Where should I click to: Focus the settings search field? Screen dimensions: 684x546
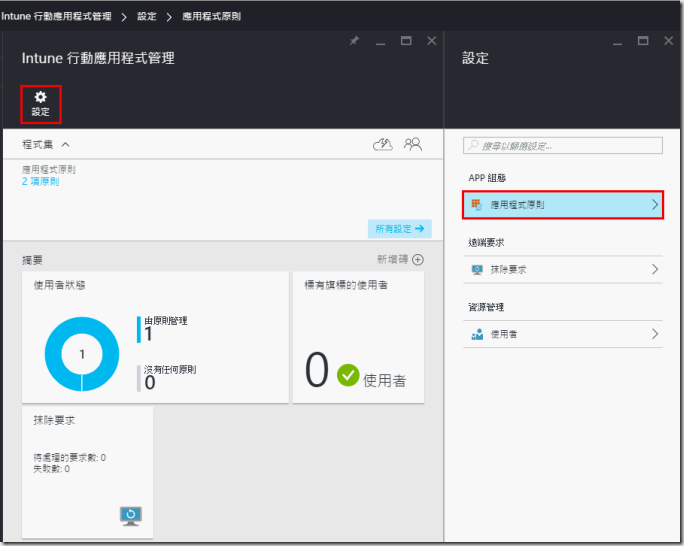tap(563, 146)
